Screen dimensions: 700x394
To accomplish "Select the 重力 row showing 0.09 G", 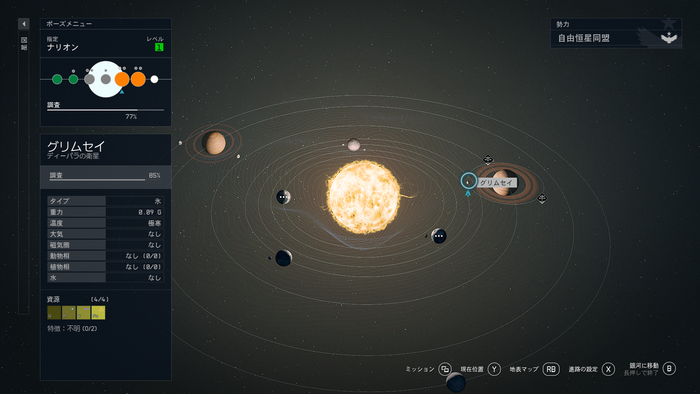I will pyautogui.click(x=105, y=212).
